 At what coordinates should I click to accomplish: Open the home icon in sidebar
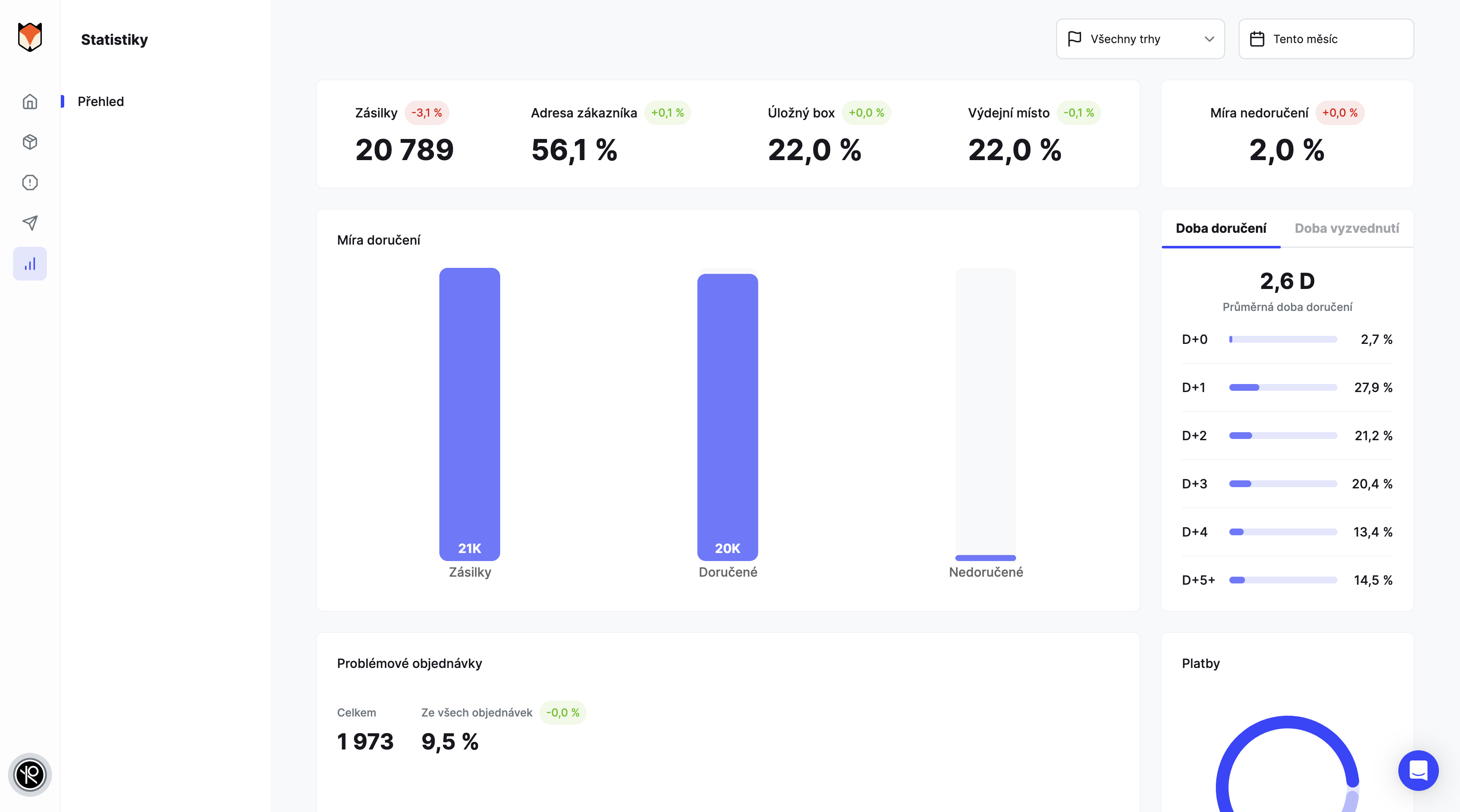click(30, 101)
